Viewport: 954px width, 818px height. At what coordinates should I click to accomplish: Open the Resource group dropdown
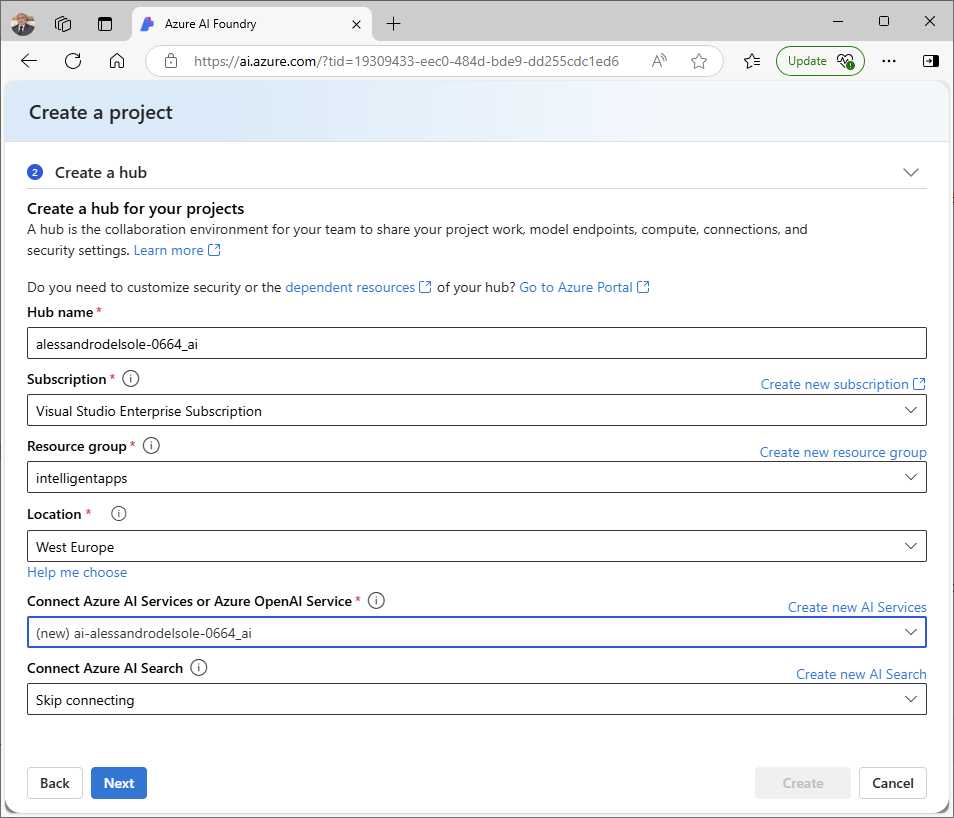(476, 477)
